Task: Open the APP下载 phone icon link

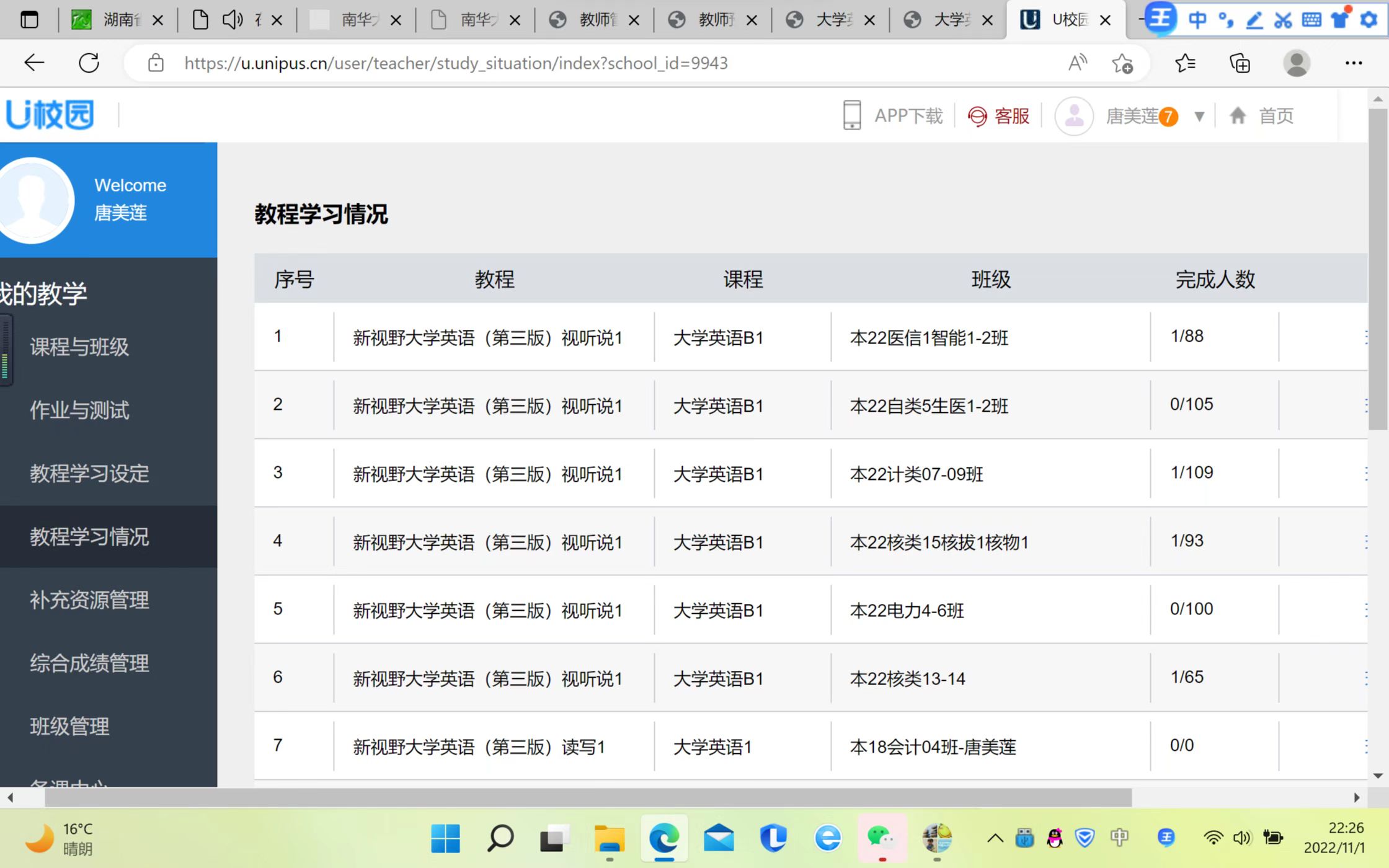Action: (852, 115)
